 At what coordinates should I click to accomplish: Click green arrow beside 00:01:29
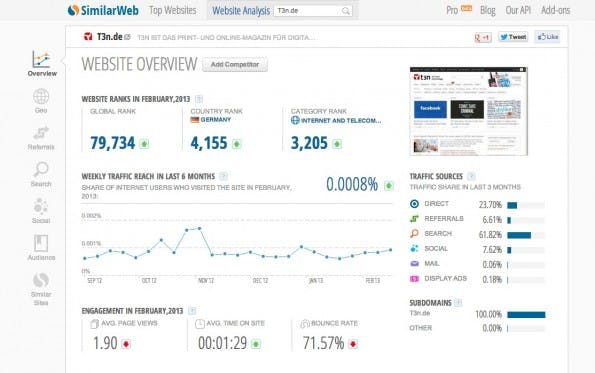(x=256, y=344)
